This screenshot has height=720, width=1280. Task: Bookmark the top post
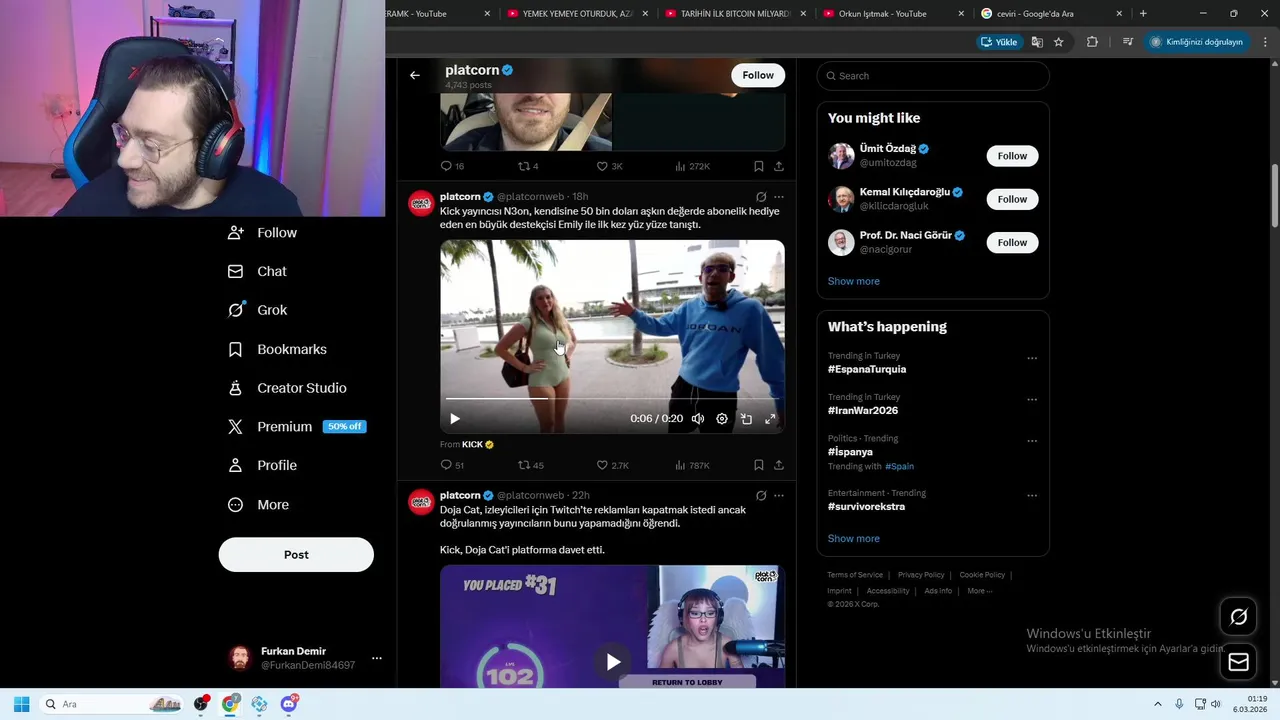(758, 166)
